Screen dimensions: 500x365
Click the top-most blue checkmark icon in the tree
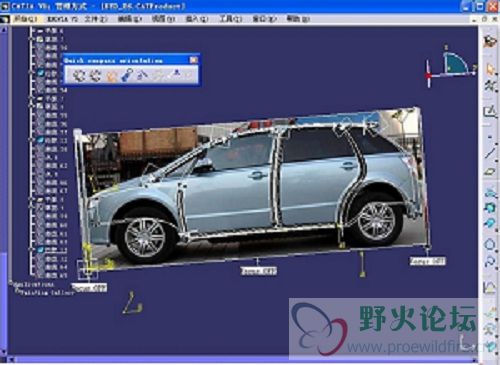click(41, 73)
